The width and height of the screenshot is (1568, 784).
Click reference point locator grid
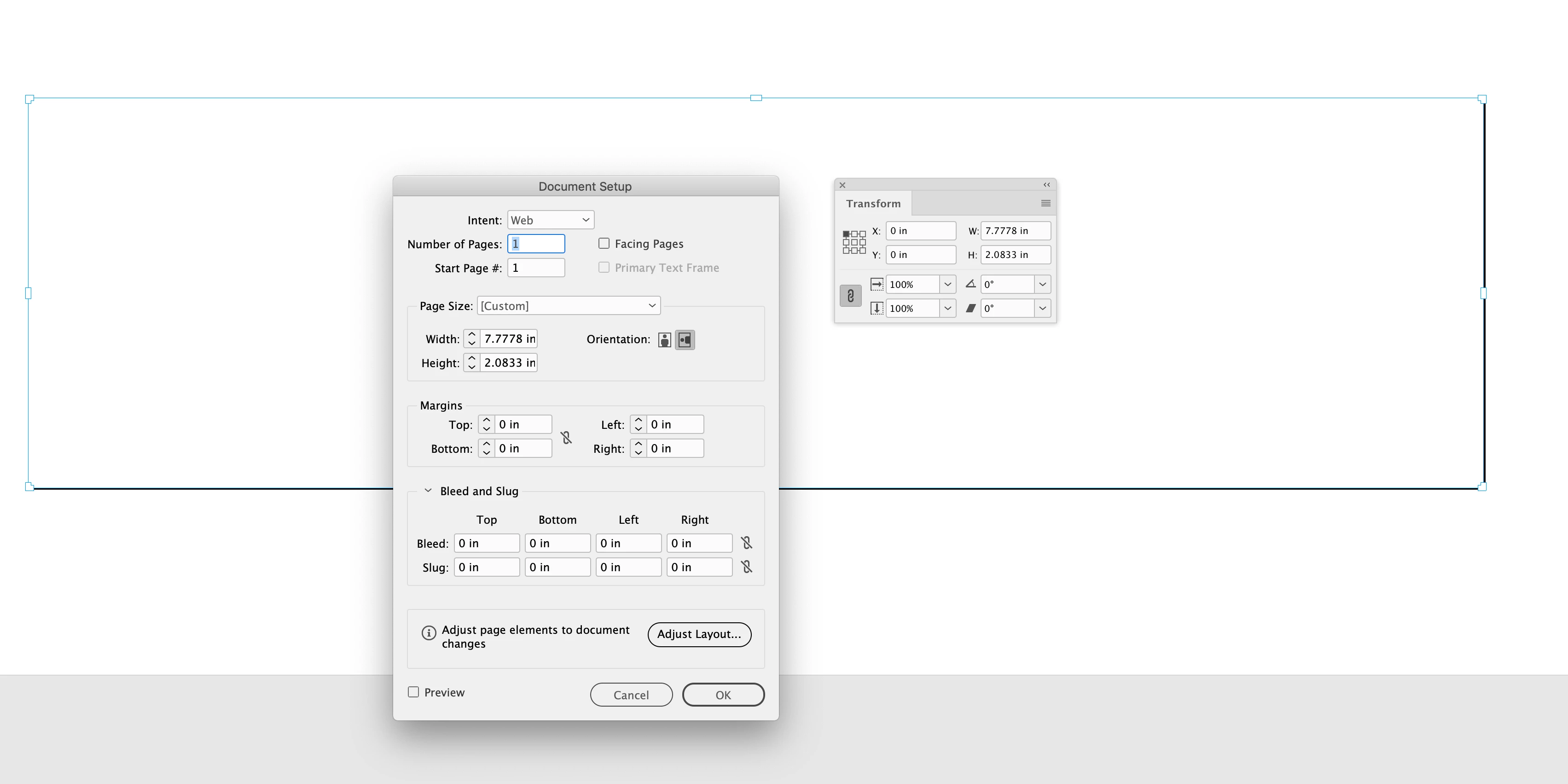[854, 242]
